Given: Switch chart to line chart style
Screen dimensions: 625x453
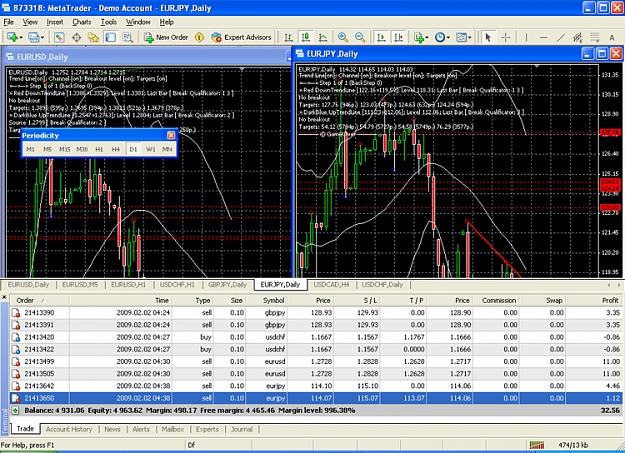Looking at the screenshot, I should coord(323,37).
